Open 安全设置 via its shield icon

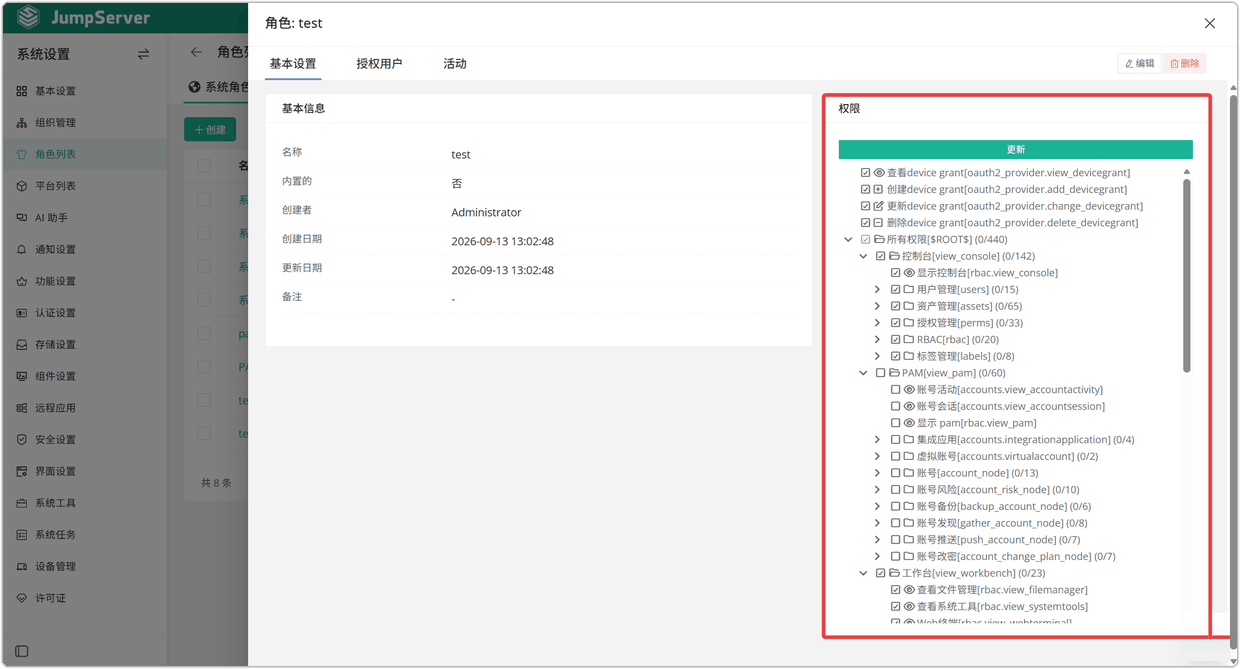(x=22, y=440)
